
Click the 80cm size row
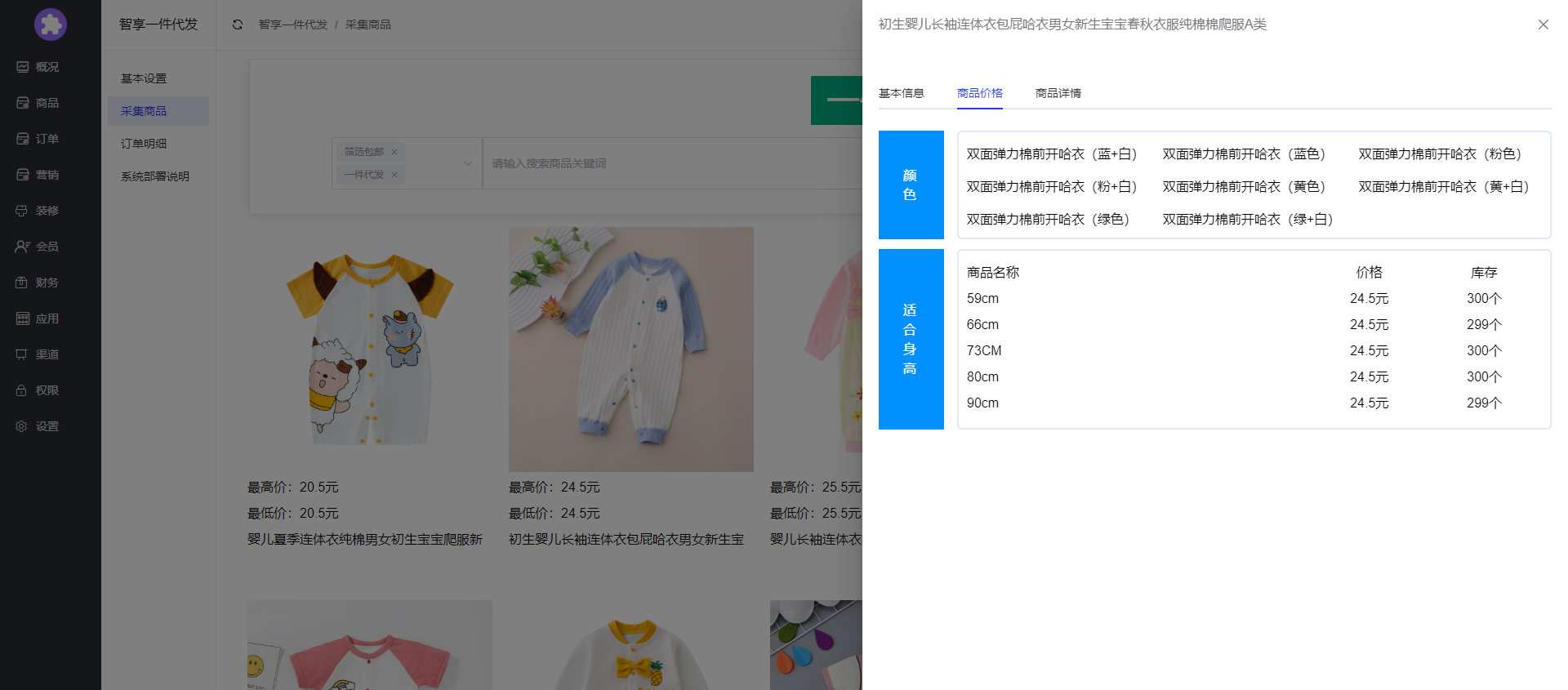click(1254, 377)
